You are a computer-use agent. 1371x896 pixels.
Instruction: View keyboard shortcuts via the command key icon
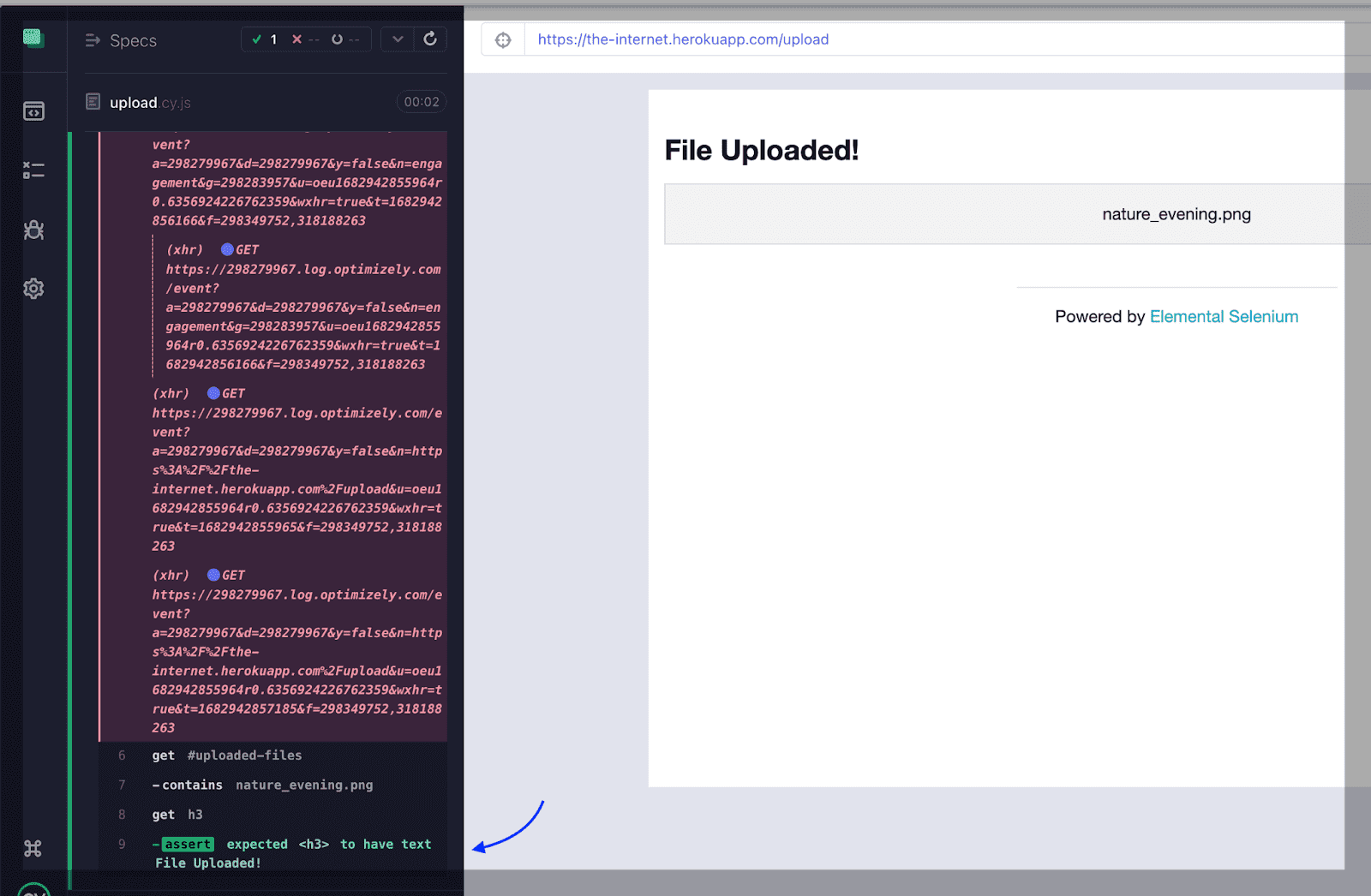tap(33, 847)
